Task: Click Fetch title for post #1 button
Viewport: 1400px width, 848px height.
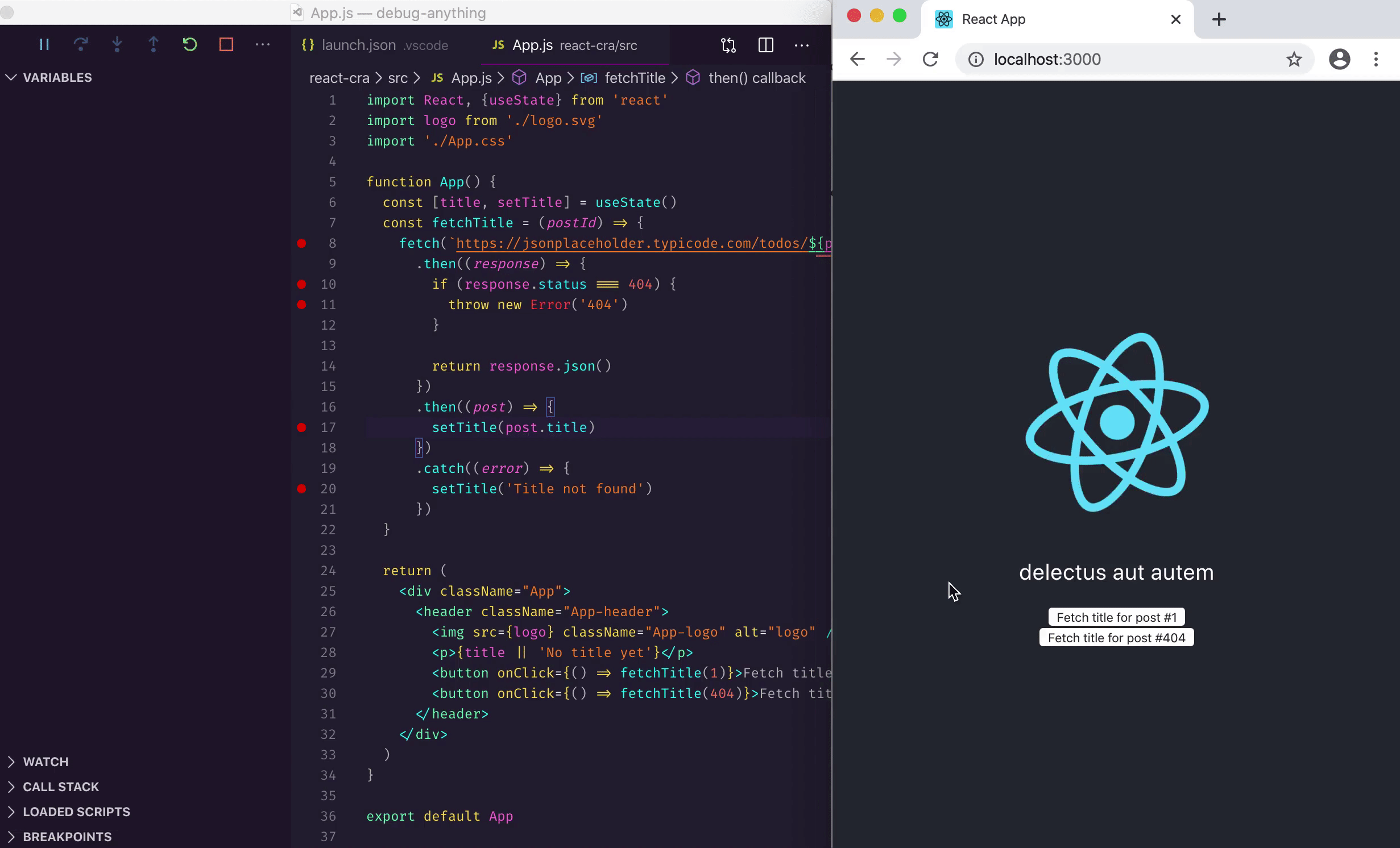Action: (x=1116, y=617)
